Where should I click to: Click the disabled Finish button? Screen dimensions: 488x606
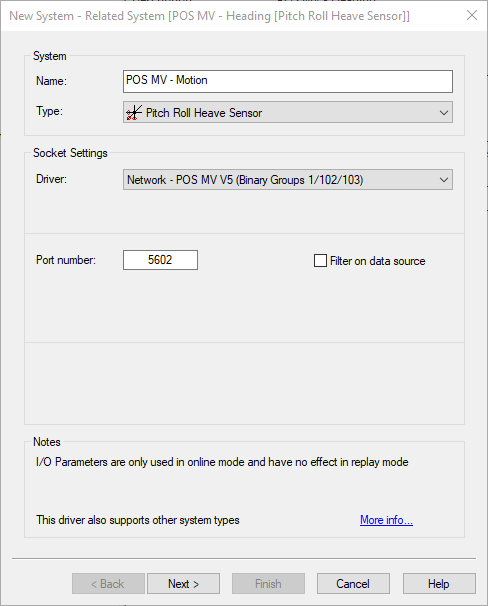coord(268,584)
